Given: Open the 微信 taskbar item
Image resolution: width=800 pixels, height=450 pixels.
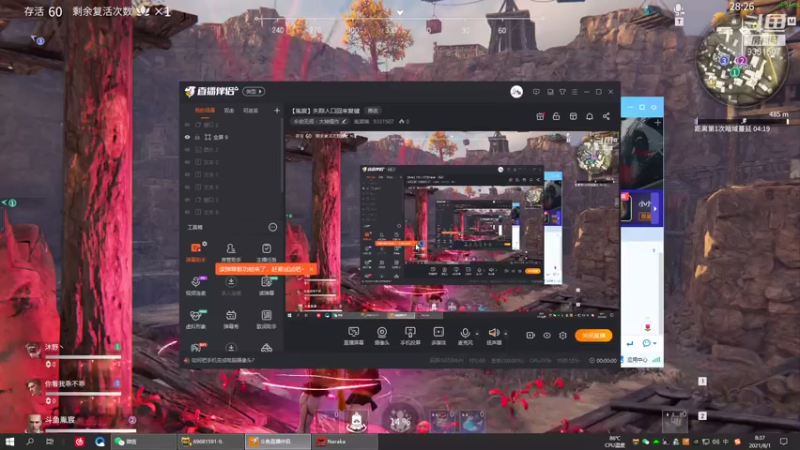Looking at the screenshot, I should [x=143, y=441].
